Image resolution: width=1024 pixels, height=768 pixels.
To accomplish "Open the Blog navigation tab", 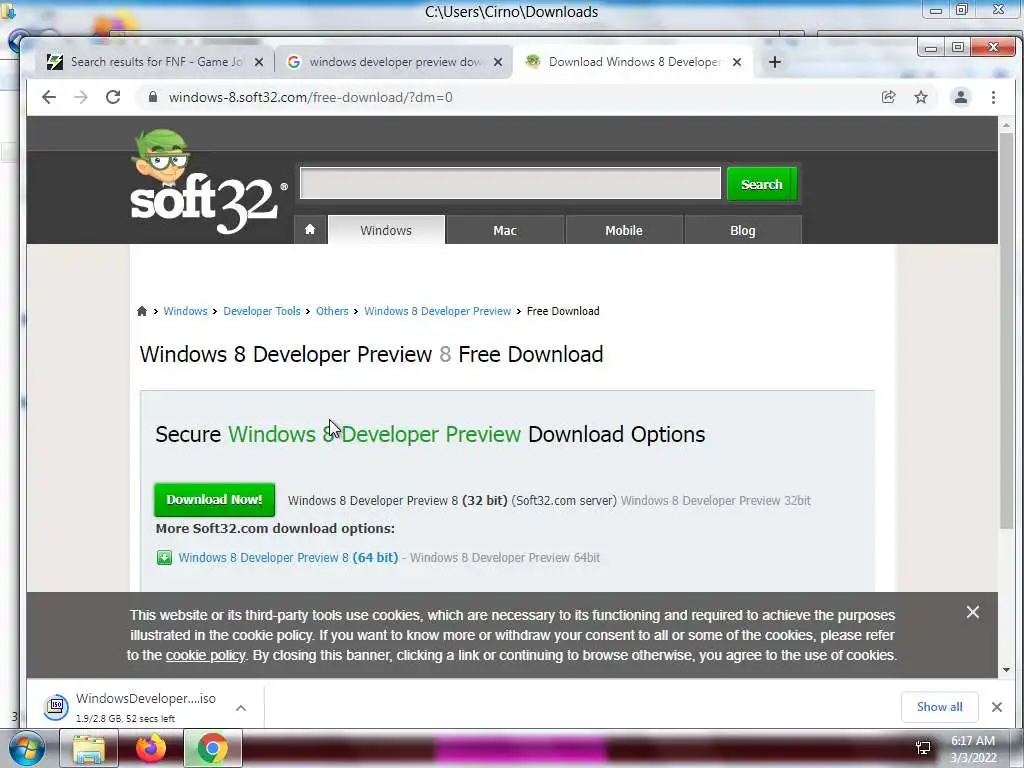I will [x=743, y=230].
